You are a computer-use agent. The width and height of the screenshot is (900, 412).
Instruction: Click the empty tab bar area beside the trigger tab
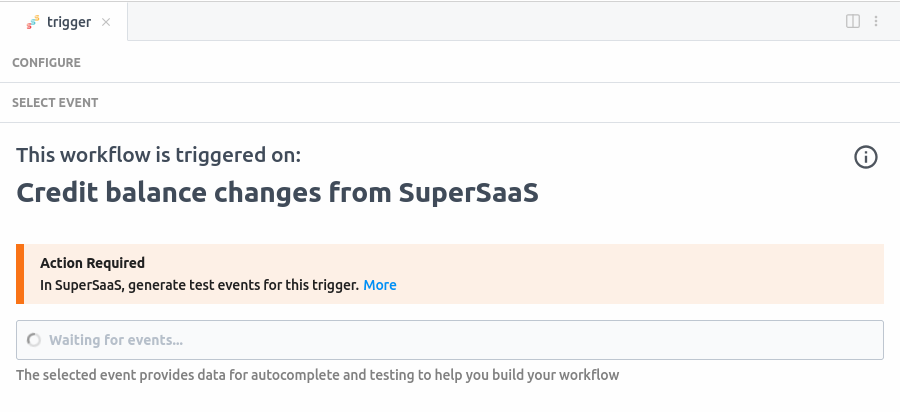(x=480, y=21)
